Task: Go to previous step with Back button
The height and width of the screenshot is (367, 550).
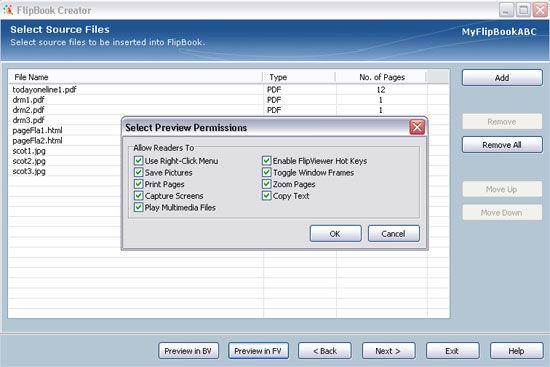Action: pos(325,351)
